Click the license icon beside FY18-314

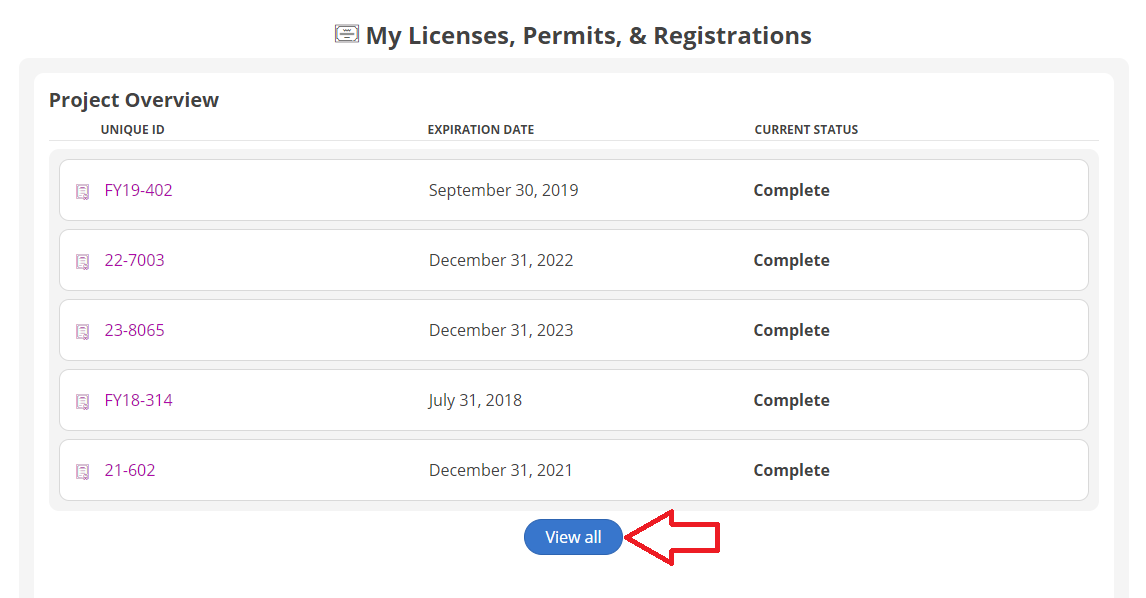83,401
